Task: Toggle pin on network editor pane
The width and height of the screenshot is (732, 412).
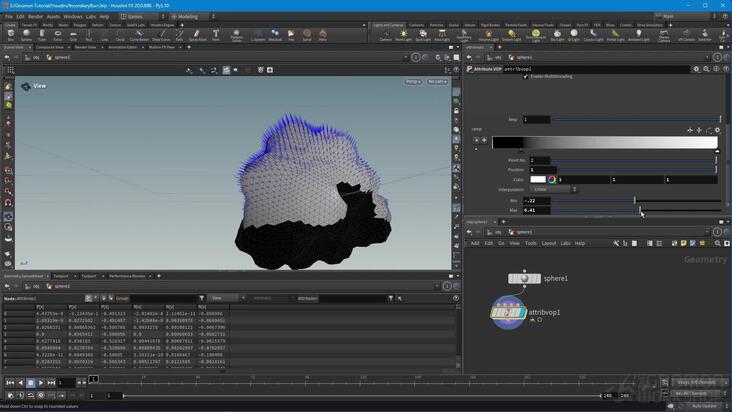Action: (x=717, y=232)
